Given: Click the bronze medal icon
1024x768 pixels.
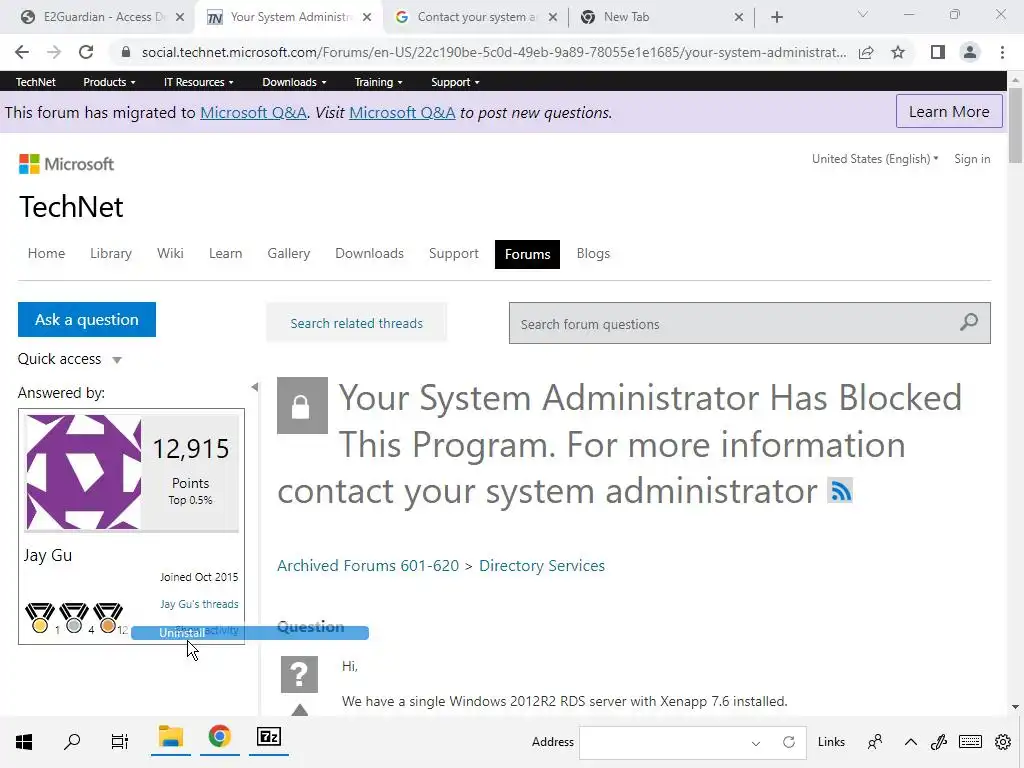Looking at the screenshot, I should (108, 617).
